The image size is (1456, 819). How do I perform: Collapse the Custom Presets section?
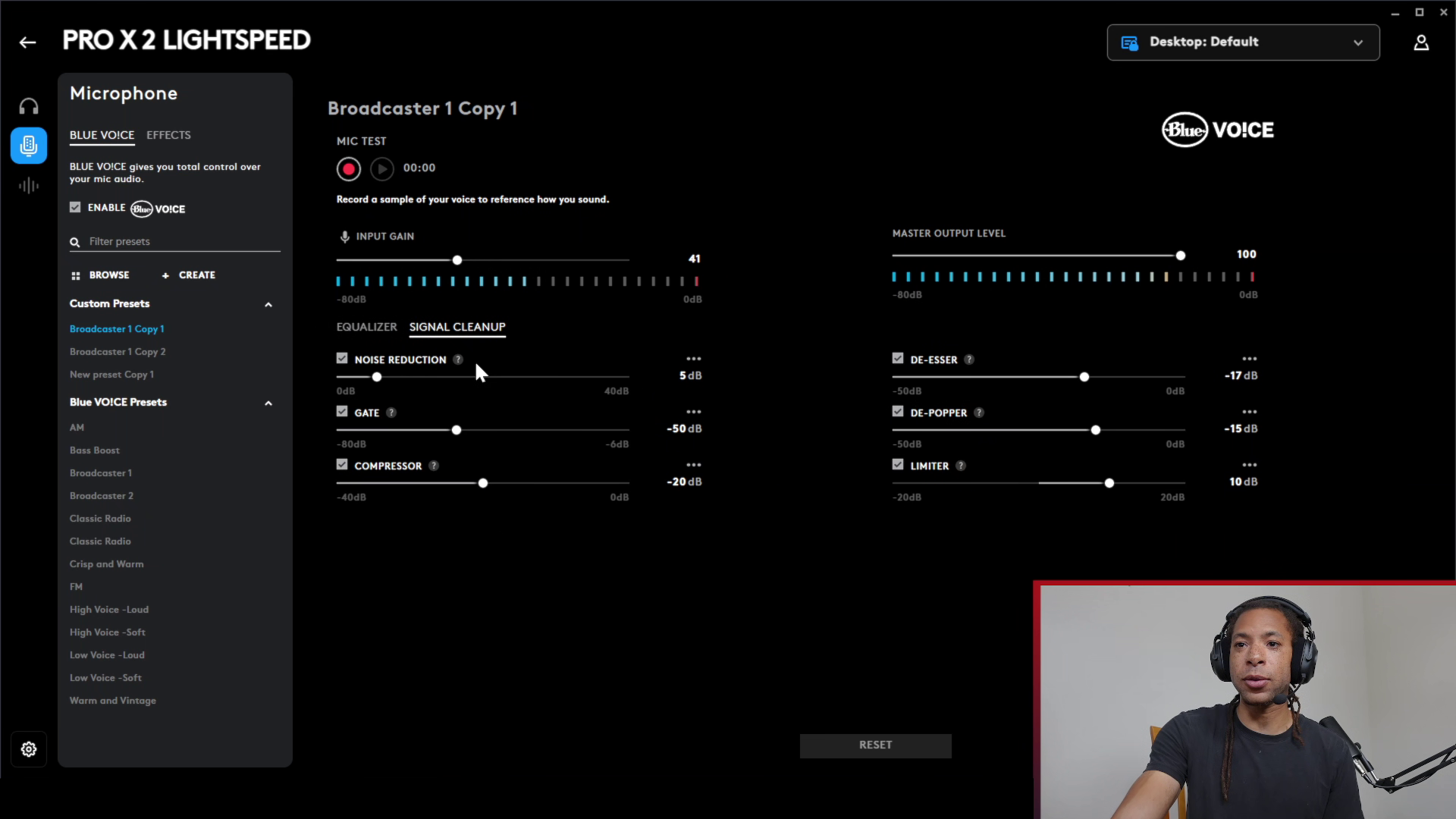coord(268,304)
